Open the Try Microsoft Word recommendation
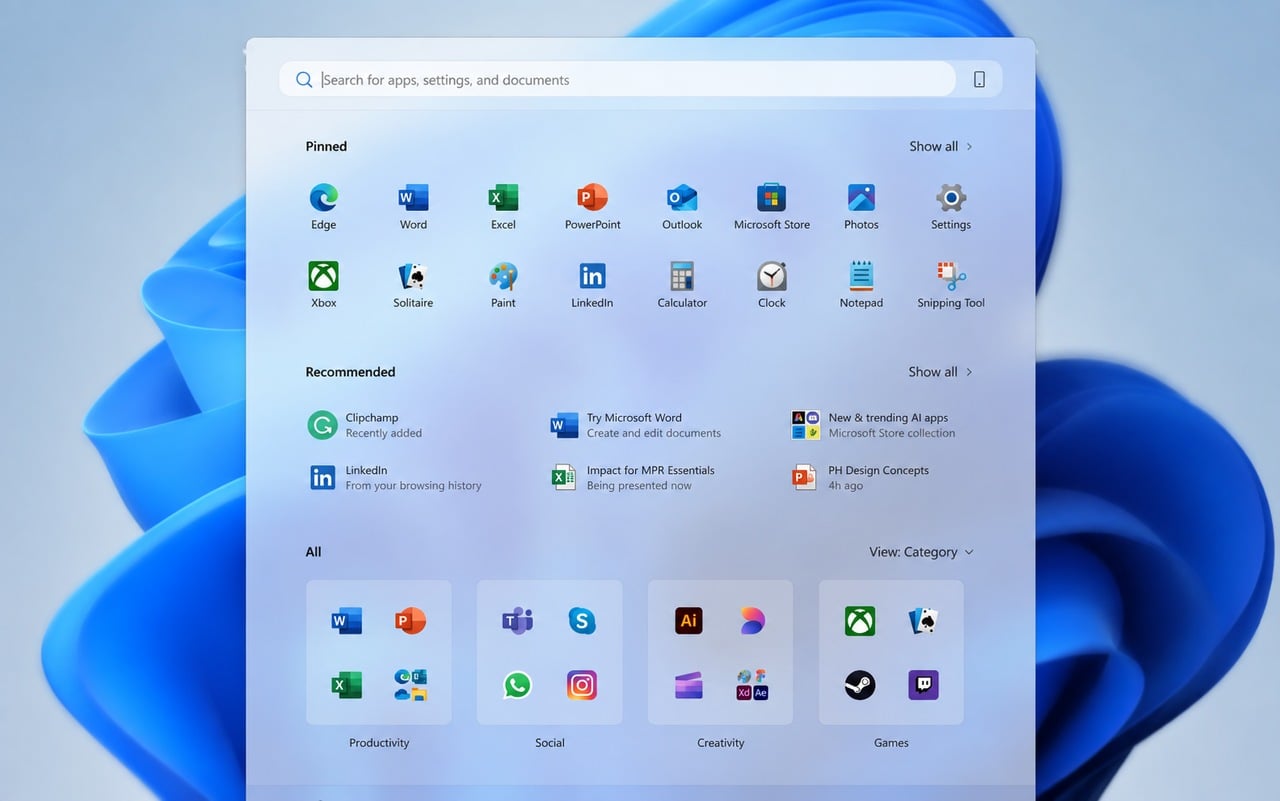Screen dimensions: 1280x801 click(x=636, y=425)
